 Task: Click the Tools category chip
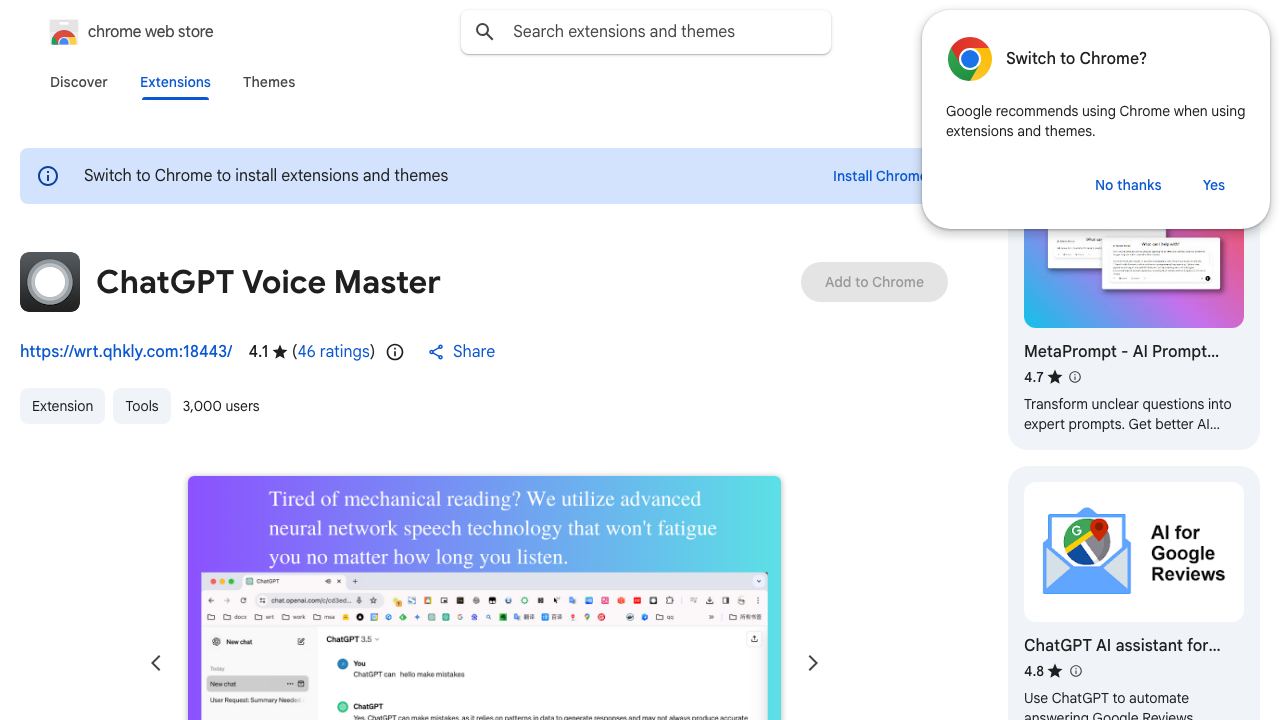pos(142,406)
